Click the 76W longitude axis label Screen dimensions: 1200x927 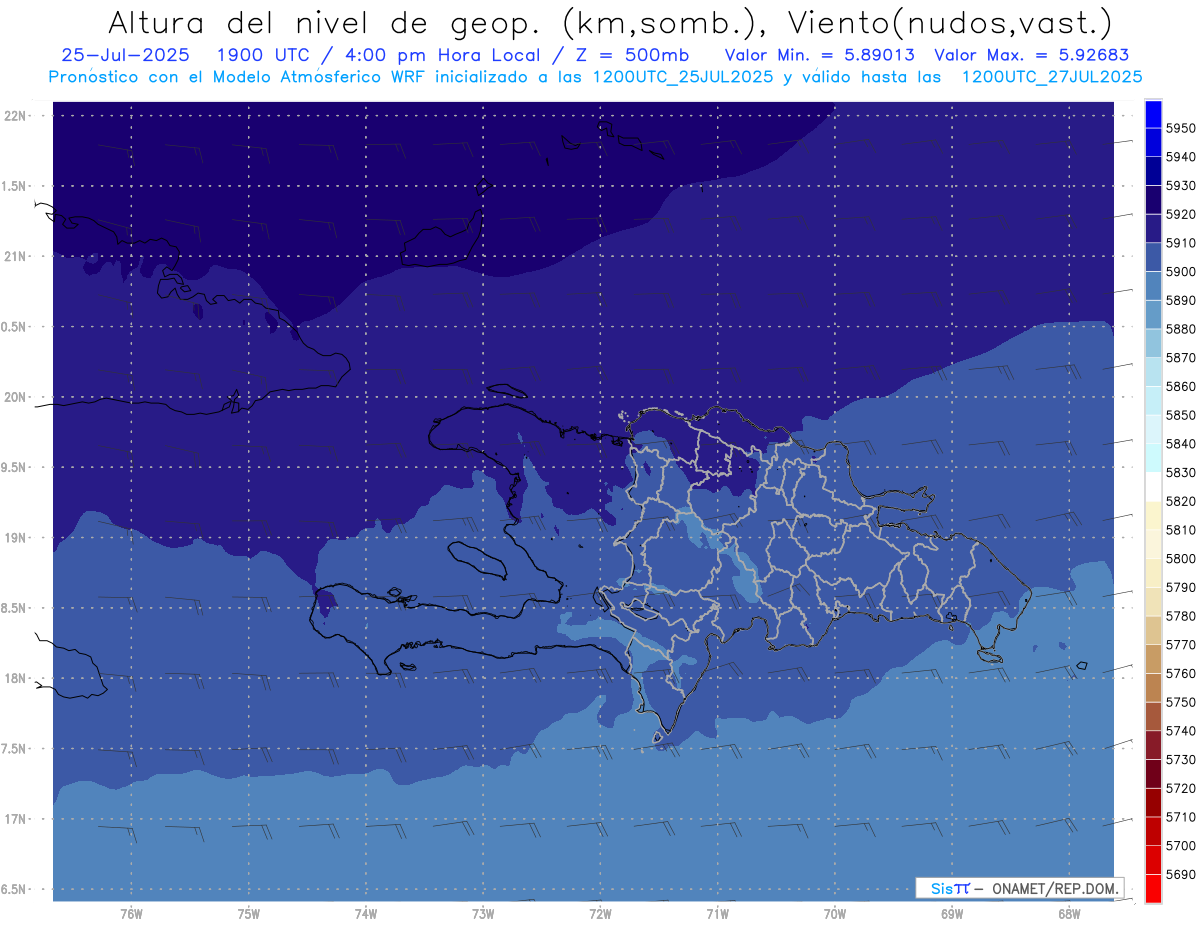[131, 914]
